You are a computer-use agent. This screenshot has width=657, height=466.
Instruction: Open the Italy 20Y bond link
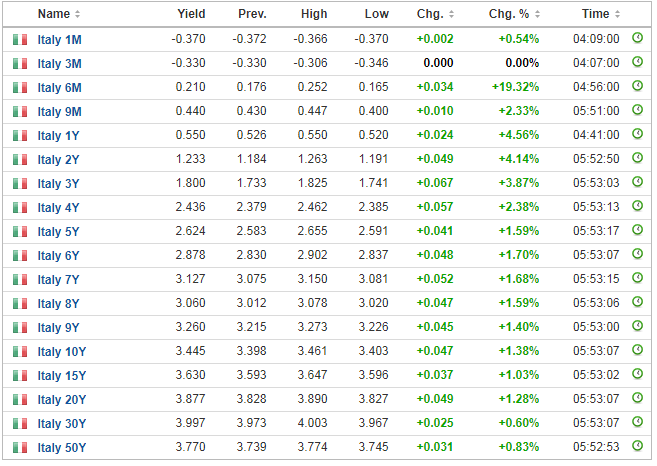point(61,399)
